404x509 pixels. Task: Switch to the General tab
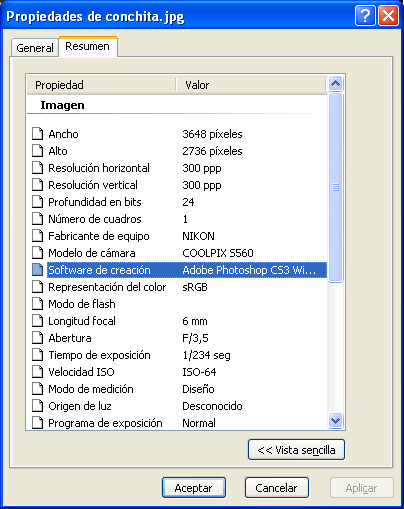tap(35, 48)
